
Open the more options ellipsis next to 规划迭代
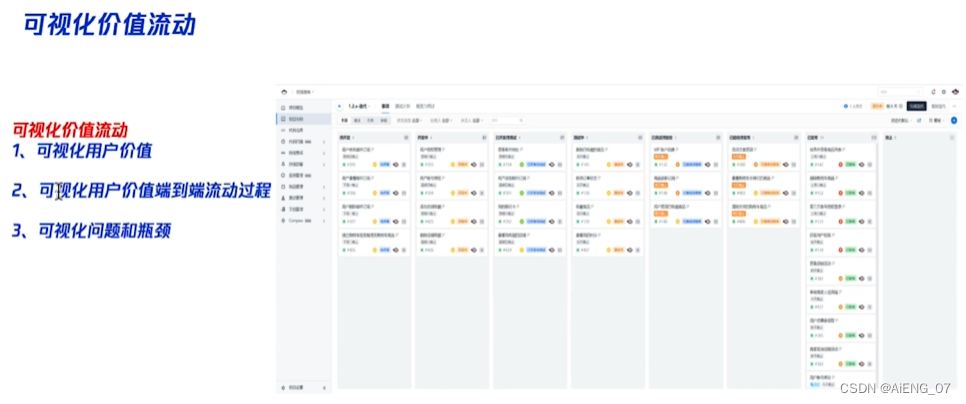954,106
